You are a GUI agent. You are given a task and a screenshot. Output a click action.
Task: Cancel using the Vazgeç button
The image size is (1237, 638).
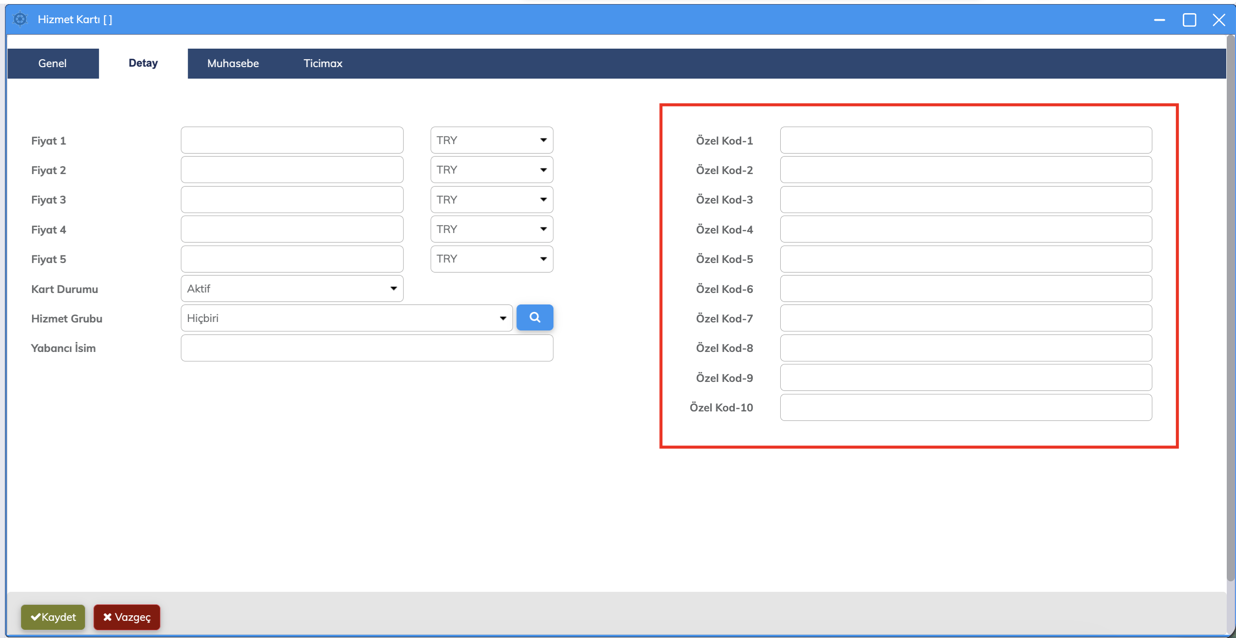[127, 617]
